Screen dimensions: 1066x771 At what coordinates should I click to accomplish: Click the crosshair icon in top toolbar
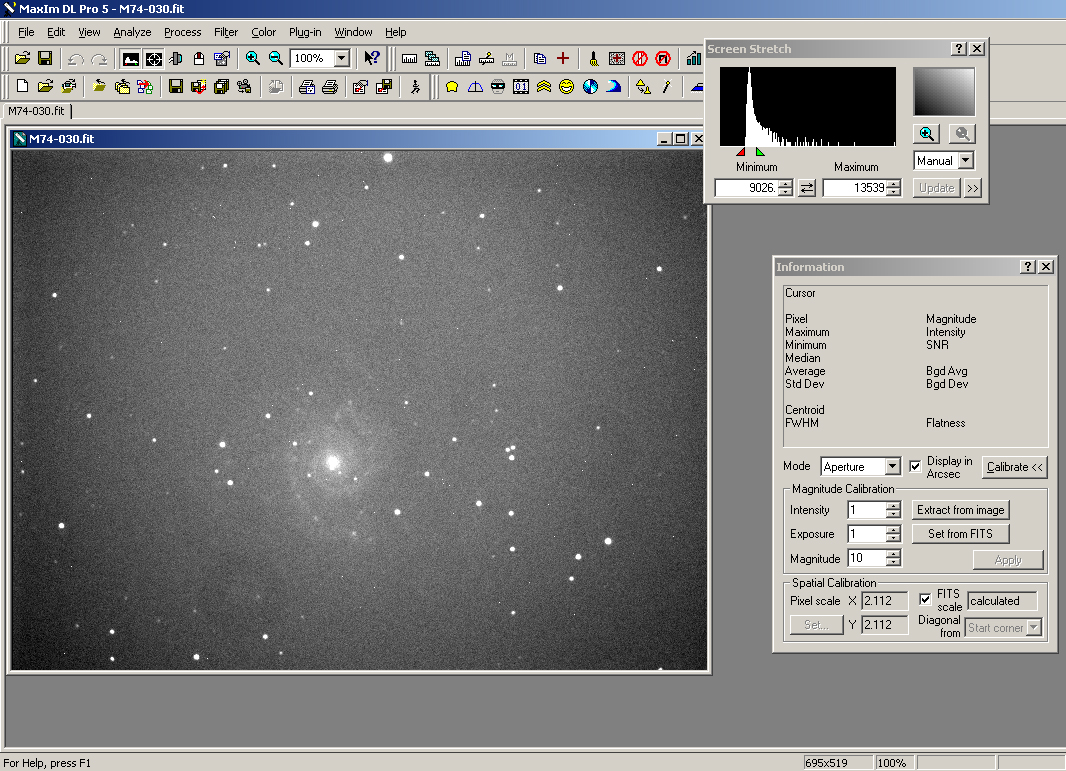[x=154, y=59]
